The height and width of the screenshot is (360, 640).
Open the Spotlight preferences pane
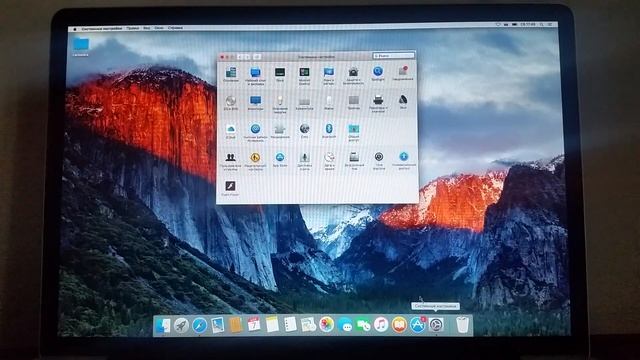pos(378,71)
